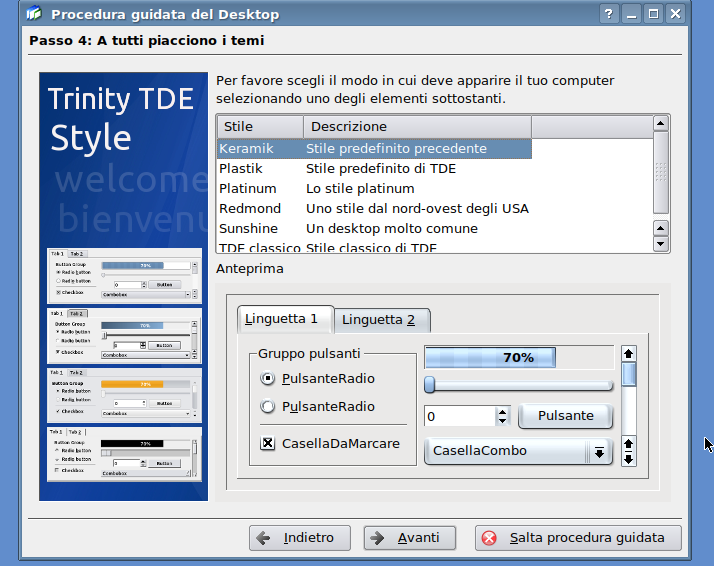Select the Platinum style row
The image size is (714, 566).
pyautogui.click(x=374, y=189)
